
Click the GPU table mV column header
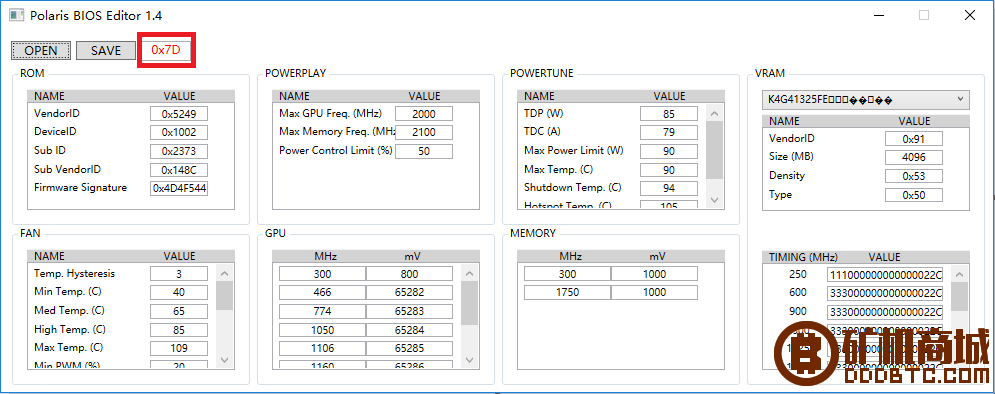412,256
